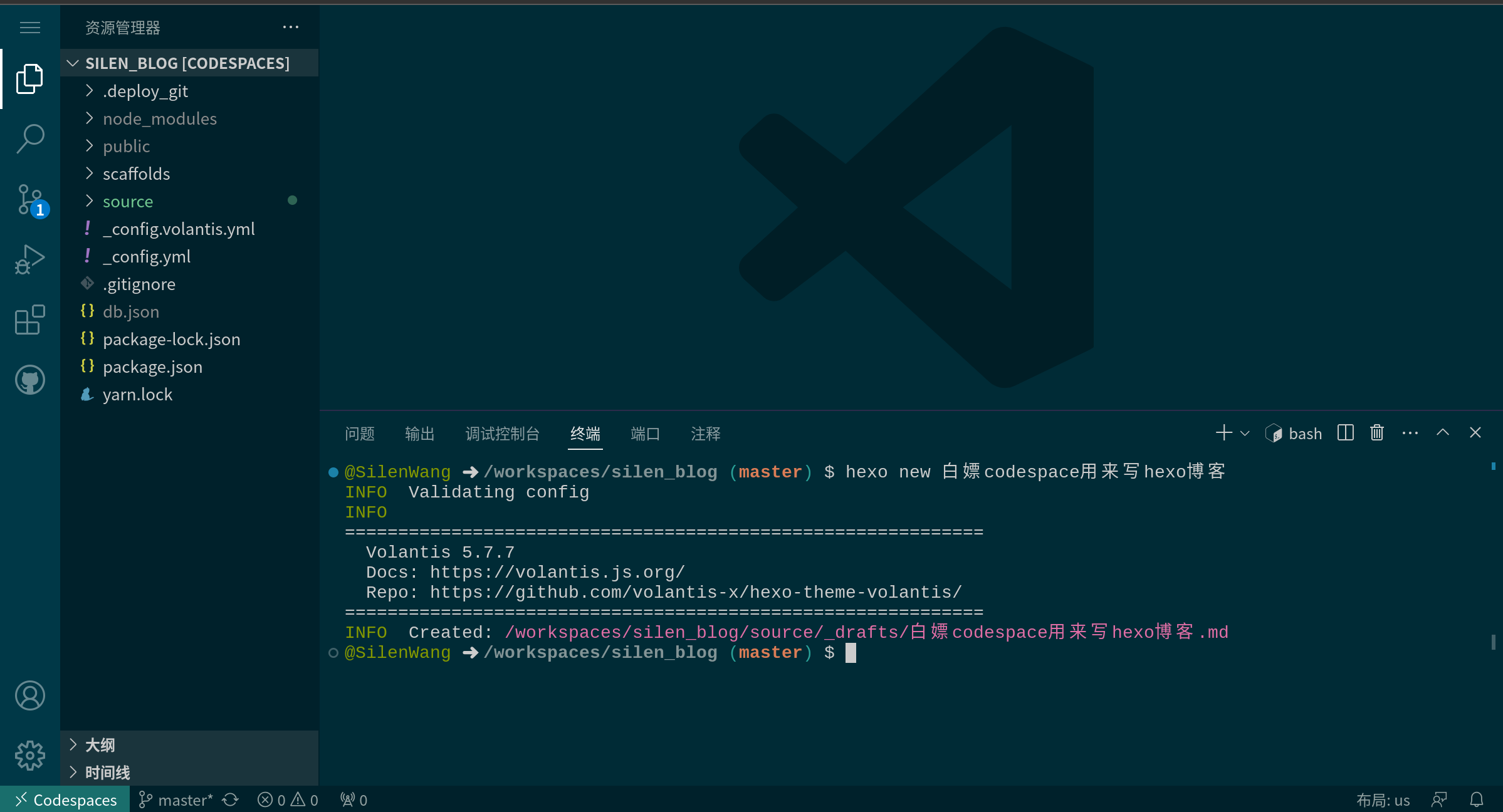The image size is (1503, 812).
Task: Open the Extensions view
Action: [x=29, y=320]
